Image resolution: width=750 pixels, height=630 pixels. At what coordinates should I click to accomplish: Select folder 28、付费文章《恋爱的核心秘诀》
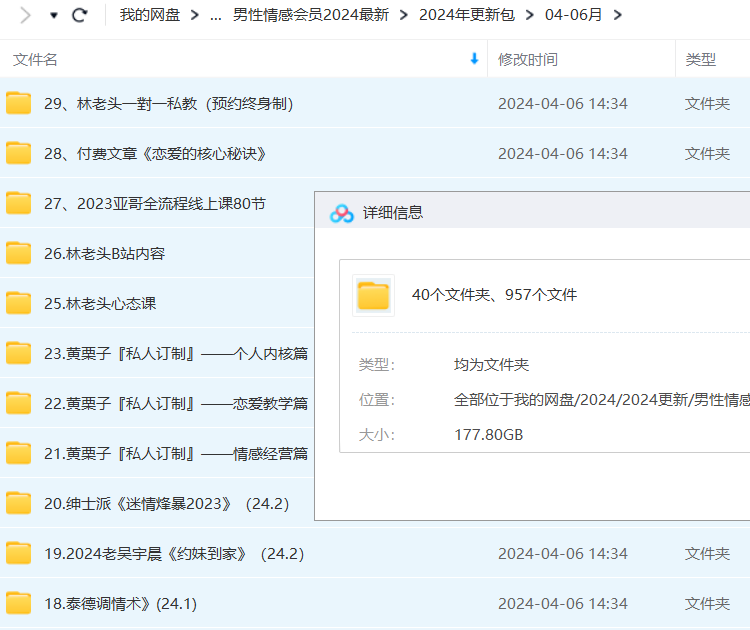155,153
